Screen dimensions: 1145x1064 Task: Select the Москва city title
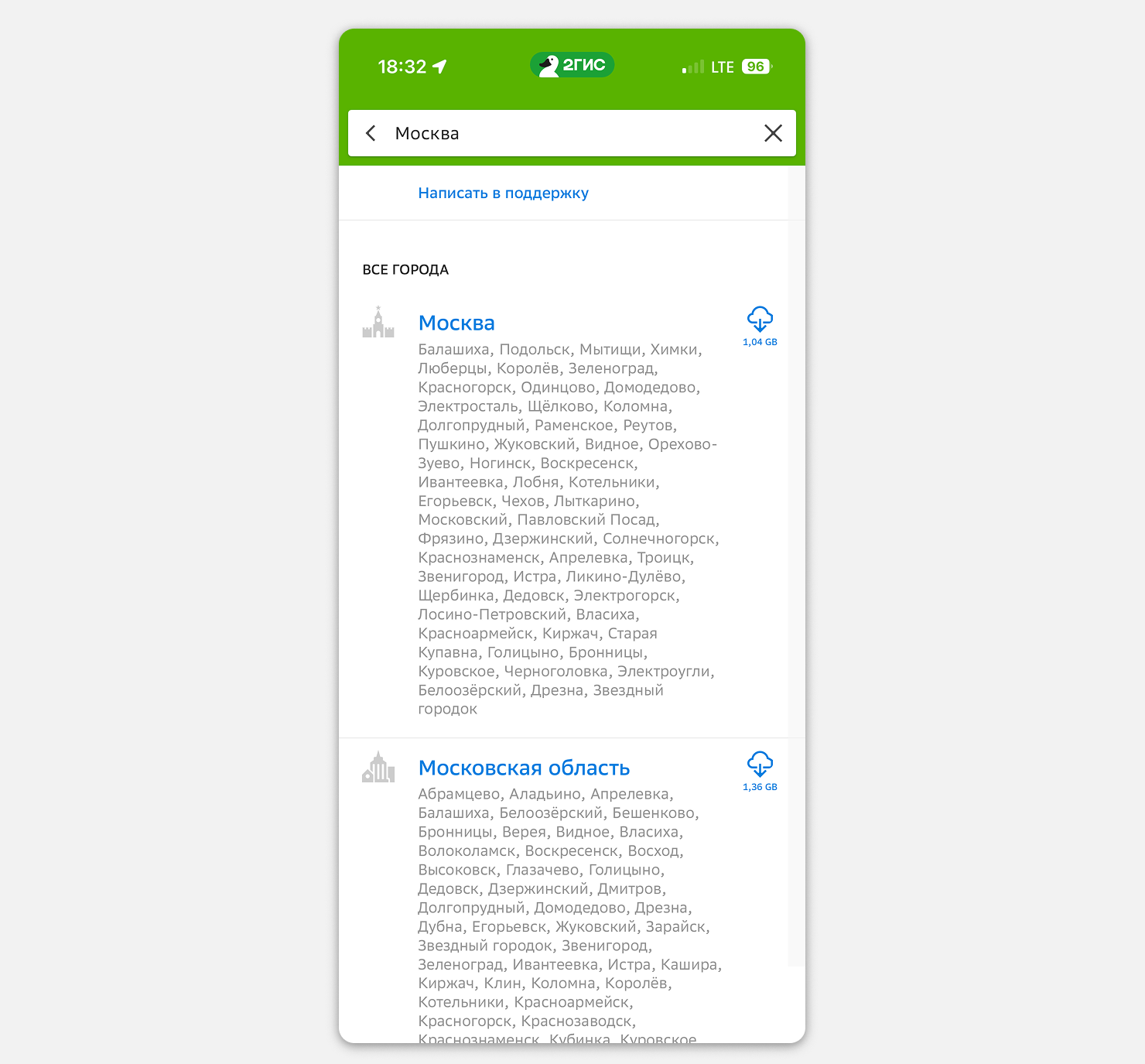coord(456,323)
